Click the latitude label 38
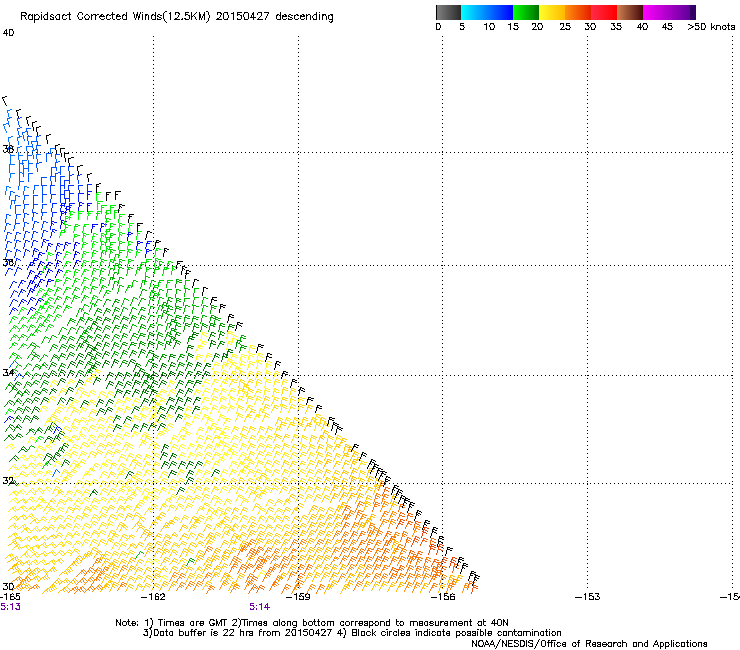Screen dimensions: 740x650 (x=8, y=149)
